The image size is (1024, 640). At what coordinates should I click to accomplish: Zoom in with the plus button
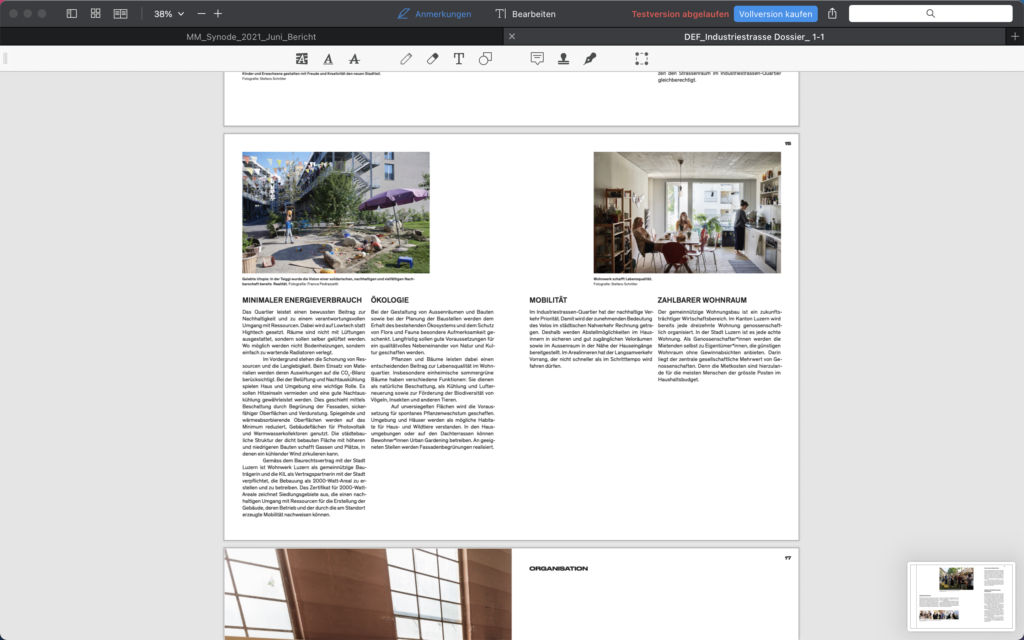(x=218, y=14)
